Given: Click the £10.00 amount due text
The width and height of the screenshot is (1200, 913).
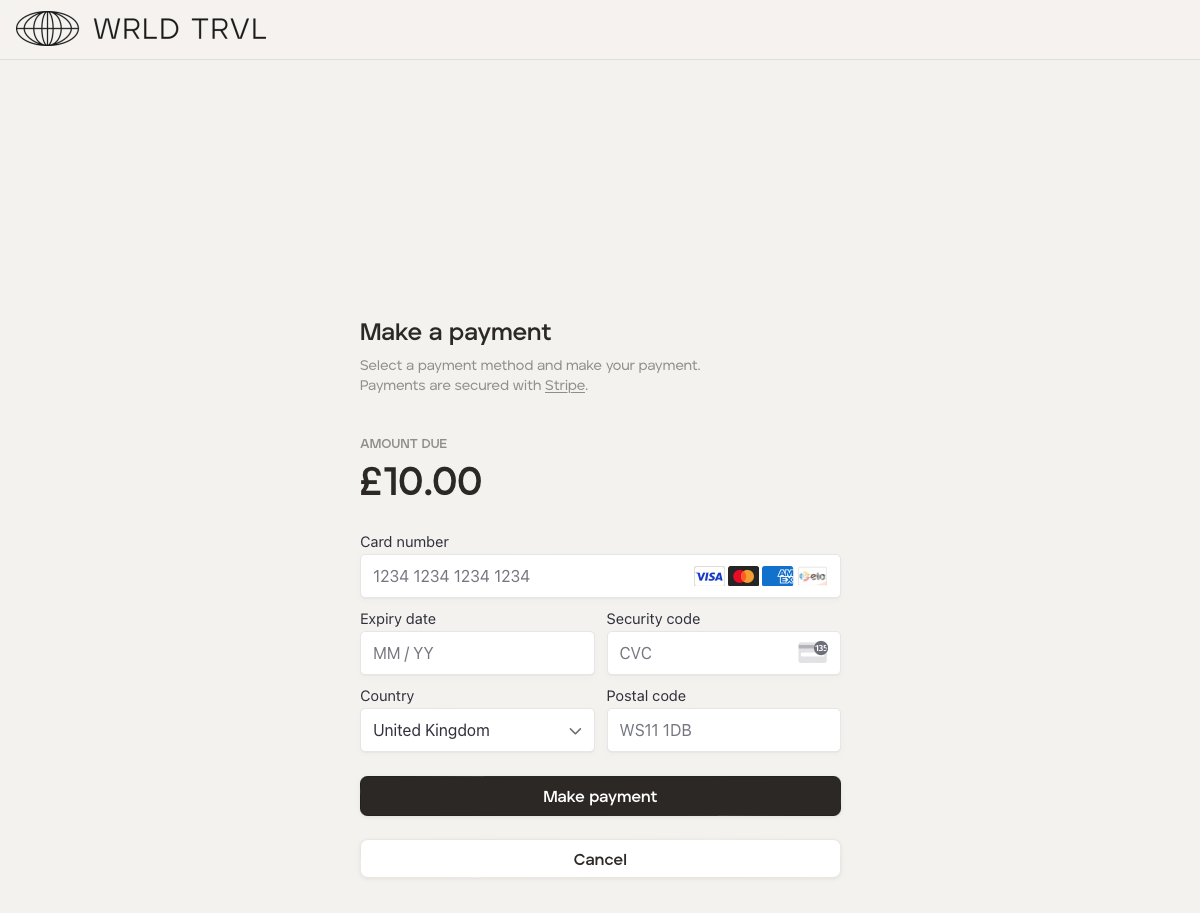Looking at the screenshot, I should pyautogui.click(x=421, y=482).
